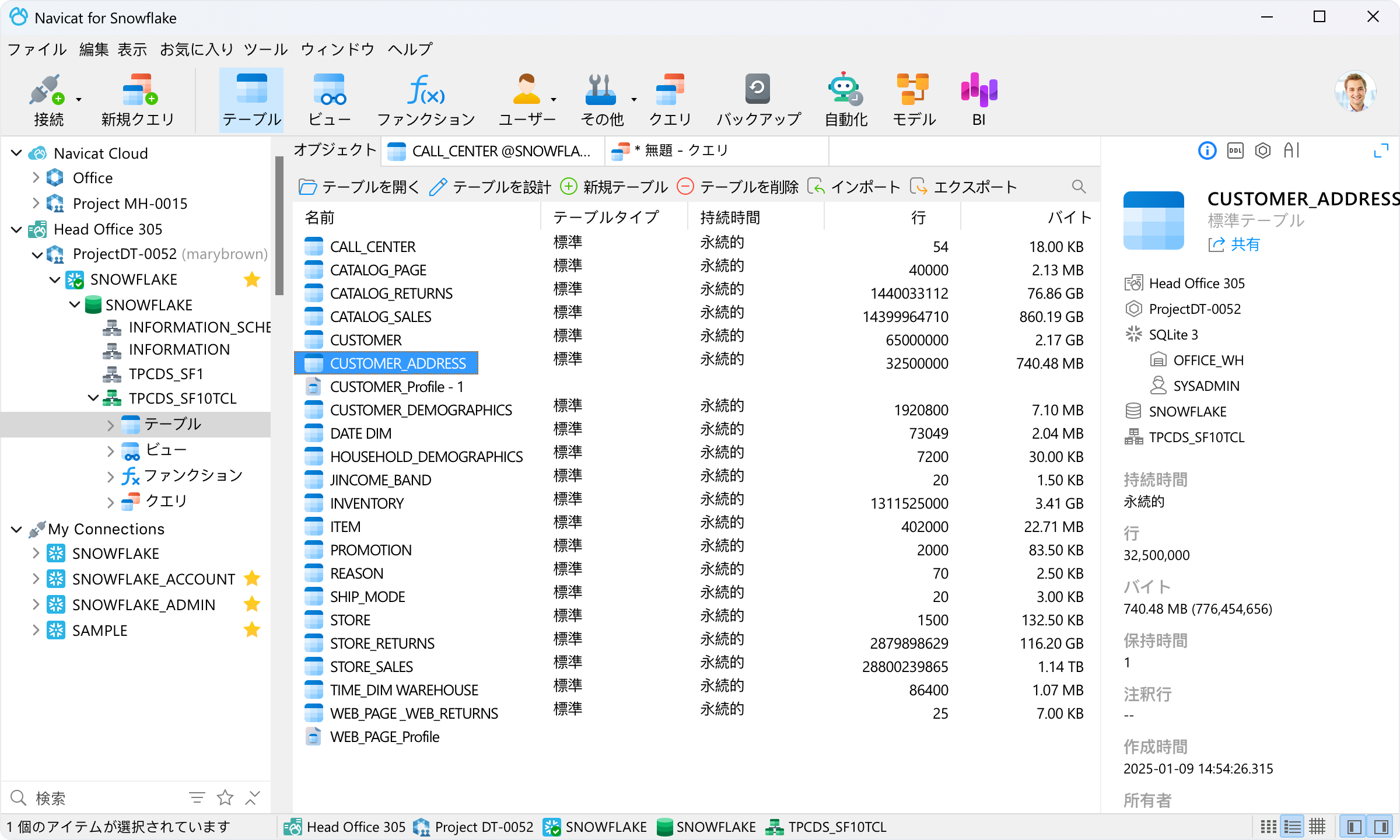The image size is (1400, 840).
Task: Open the お気に入り menu
Action: click(197, 50)
